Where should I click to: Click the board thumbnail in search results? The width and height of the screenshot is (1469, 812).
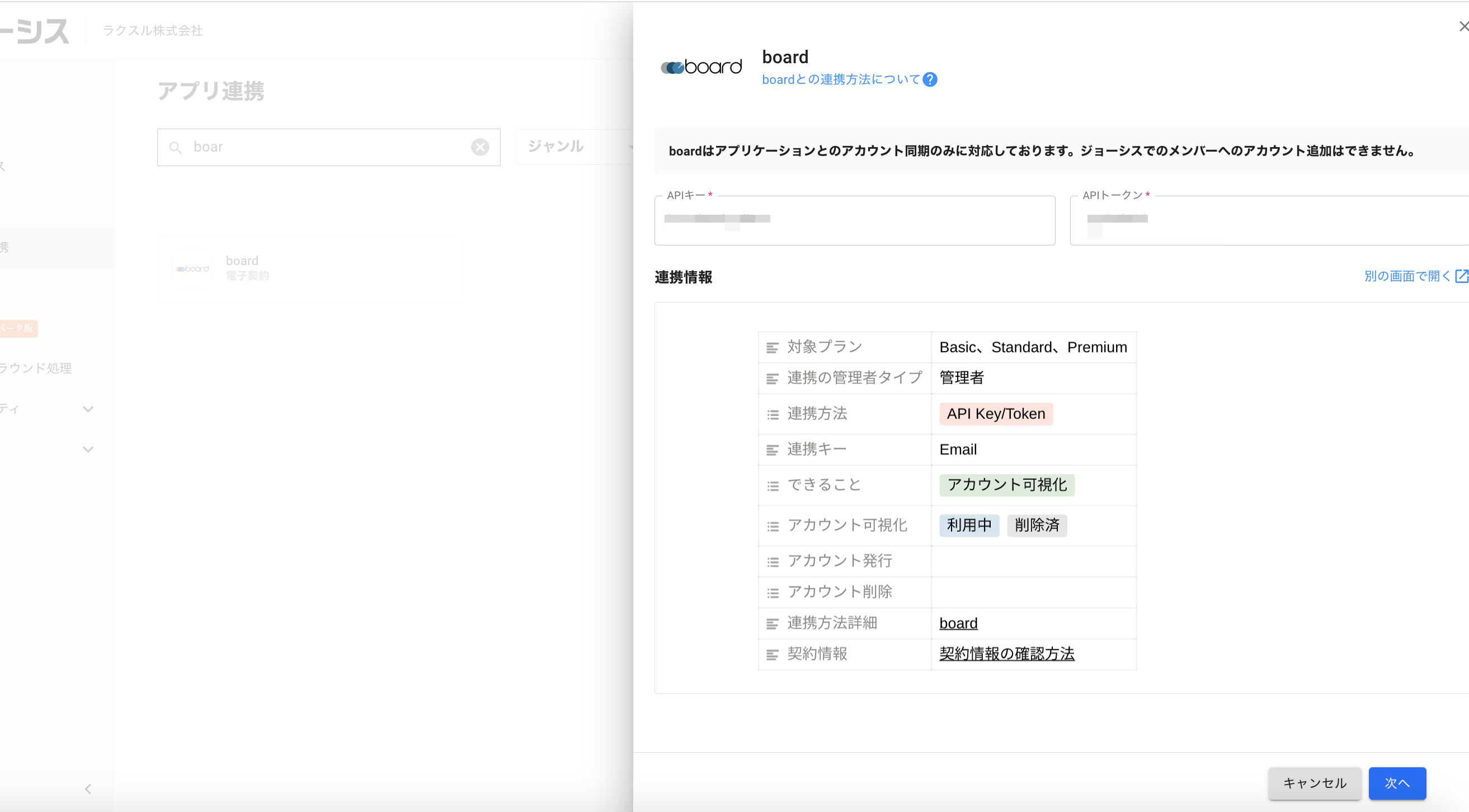(x=192, y=268)
